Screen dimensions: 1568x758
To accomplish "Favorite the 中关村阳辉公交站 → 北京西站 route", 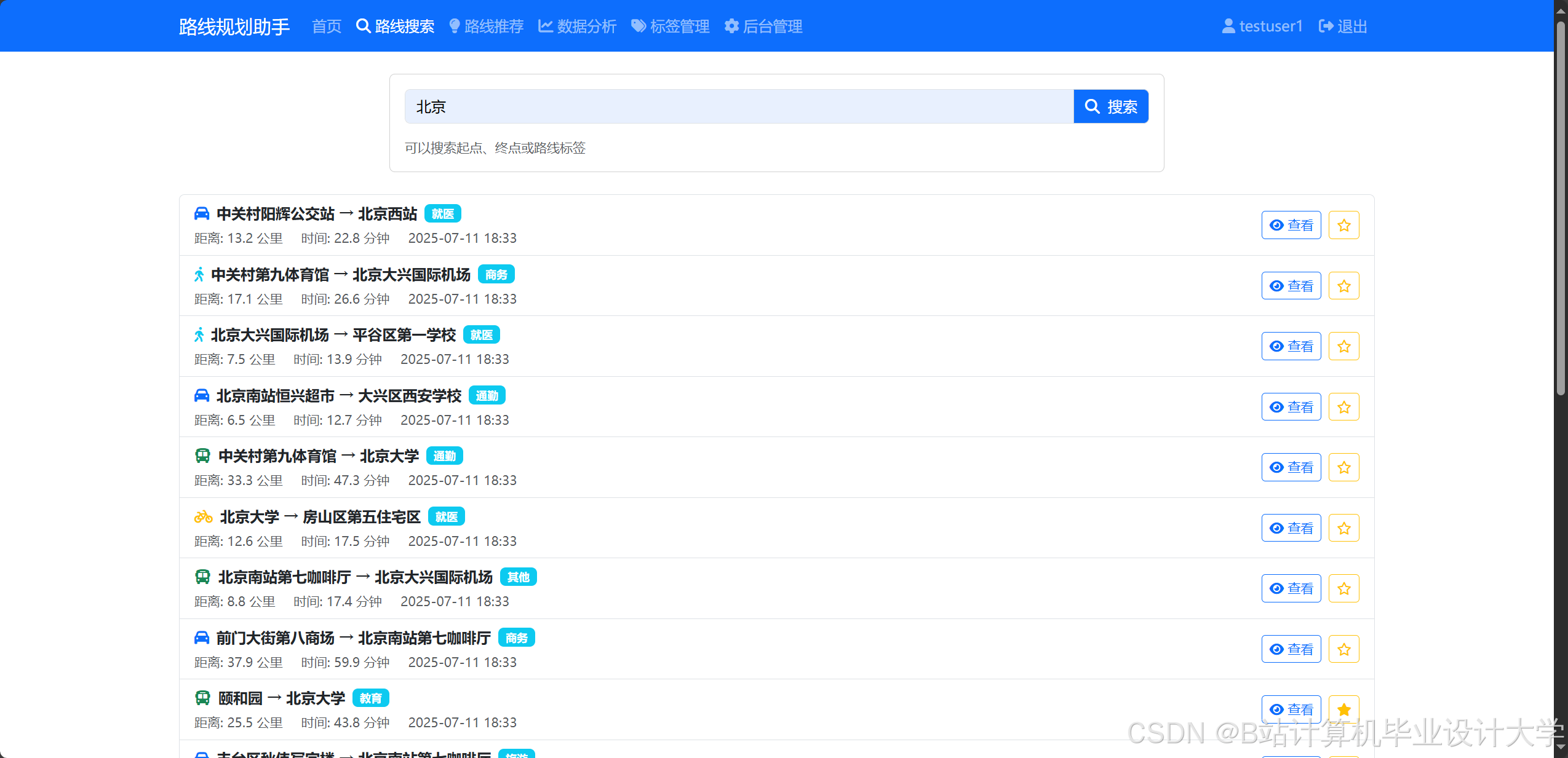I will point(1343,225).
